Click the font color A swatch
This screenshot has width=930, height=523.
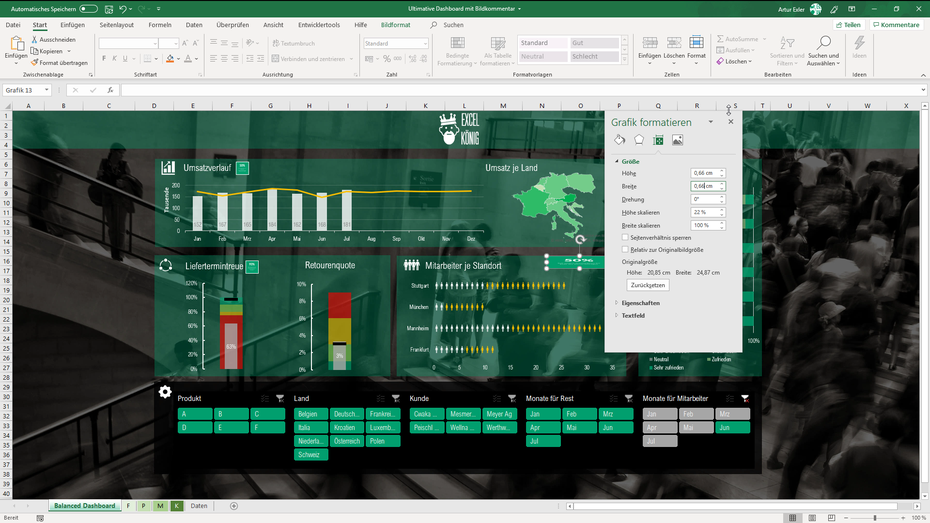[188, 59]
